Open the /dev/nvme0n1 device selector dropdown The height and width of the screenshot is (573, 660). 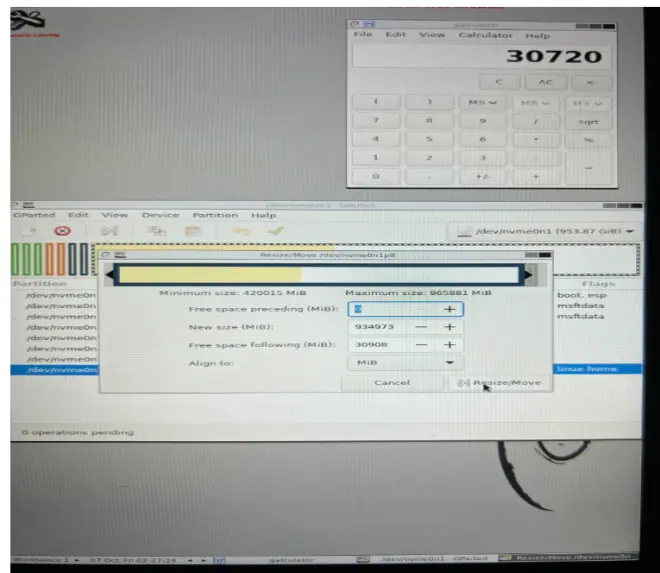click(x=545, y=231)
